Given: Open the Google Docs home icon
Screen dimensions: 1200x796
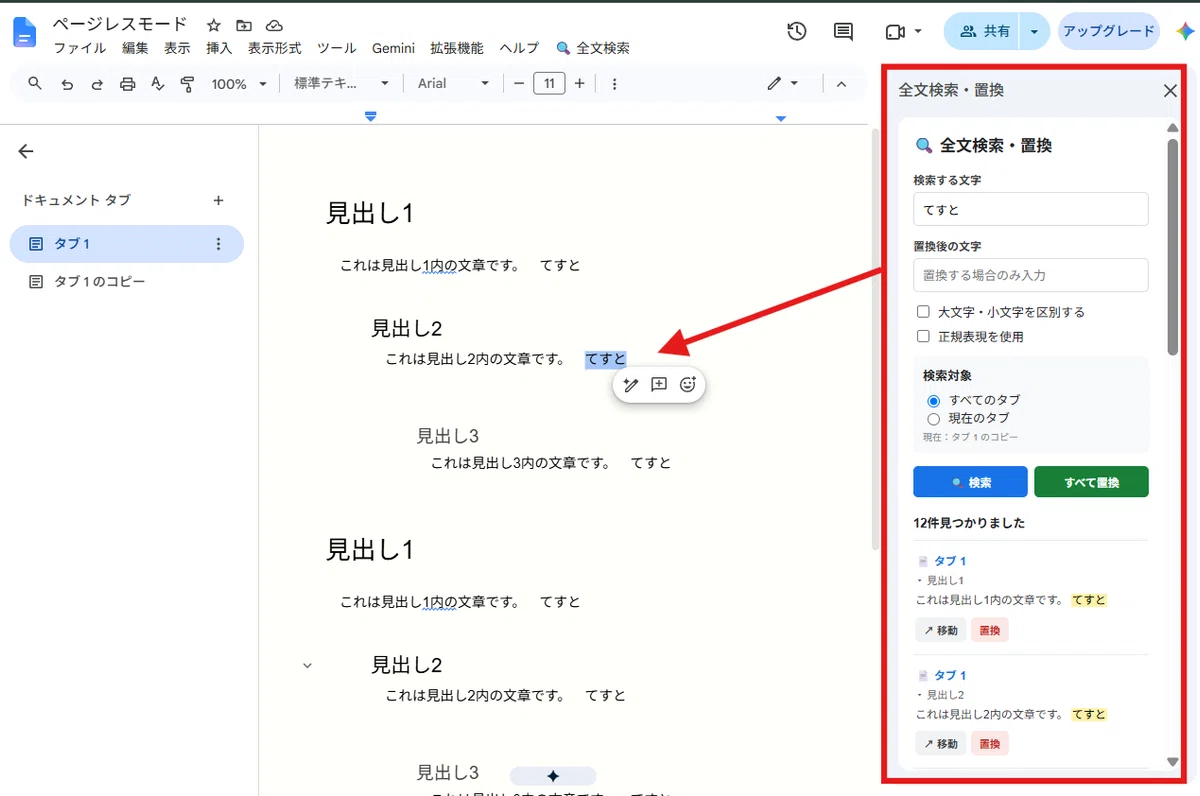Looking at the screenshot, I should (x=24, y=33).
